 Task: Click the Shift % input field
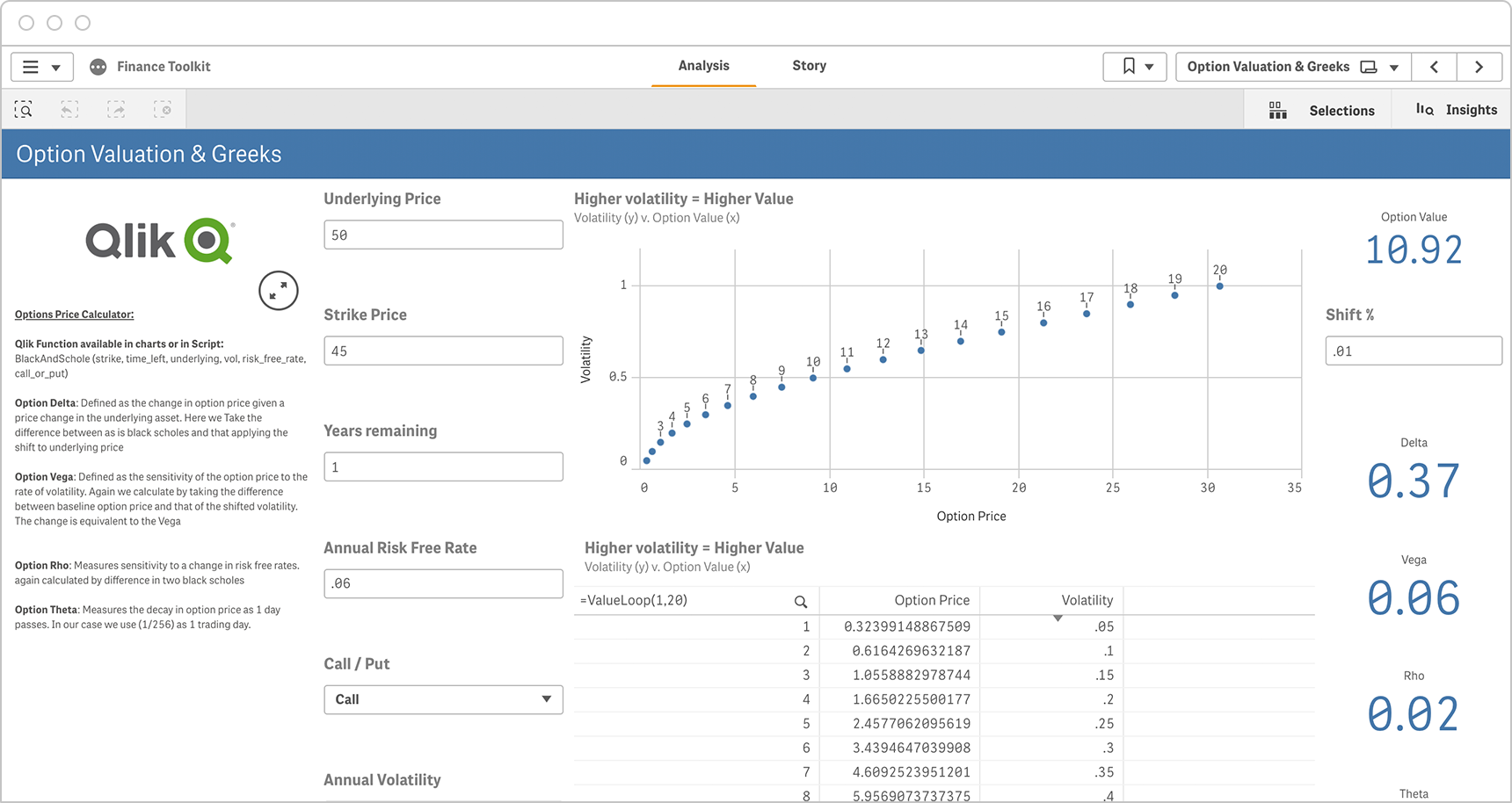point(1414,351)
